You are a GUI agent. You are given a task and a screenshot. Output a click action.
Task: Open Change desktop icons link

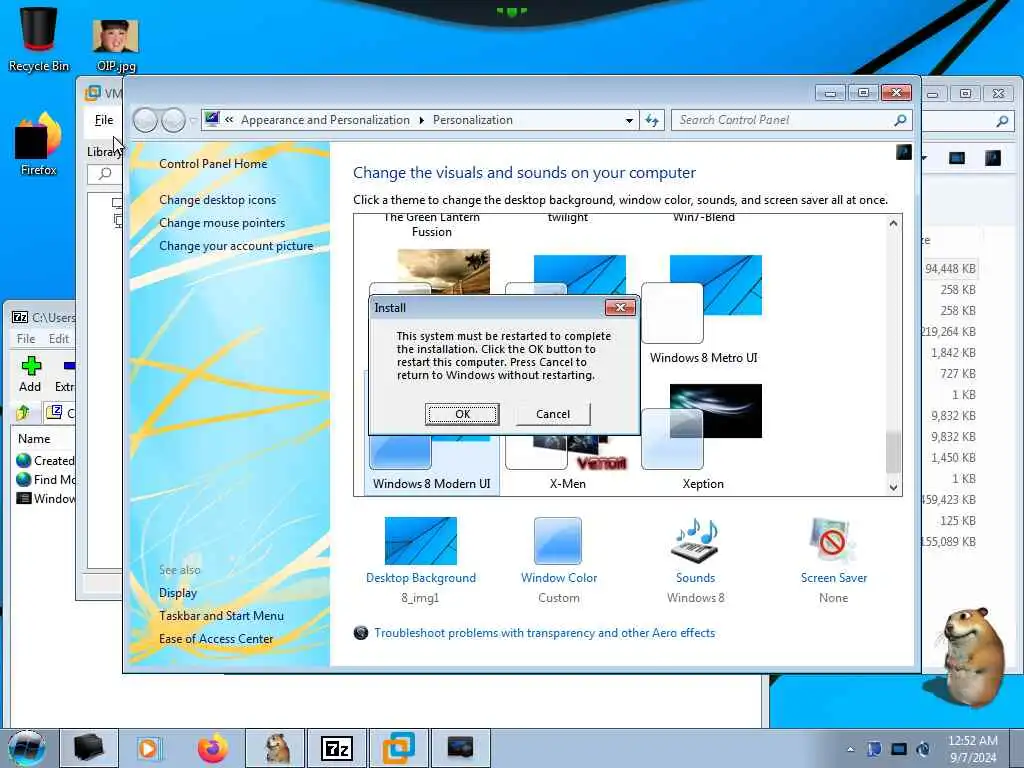217,200
